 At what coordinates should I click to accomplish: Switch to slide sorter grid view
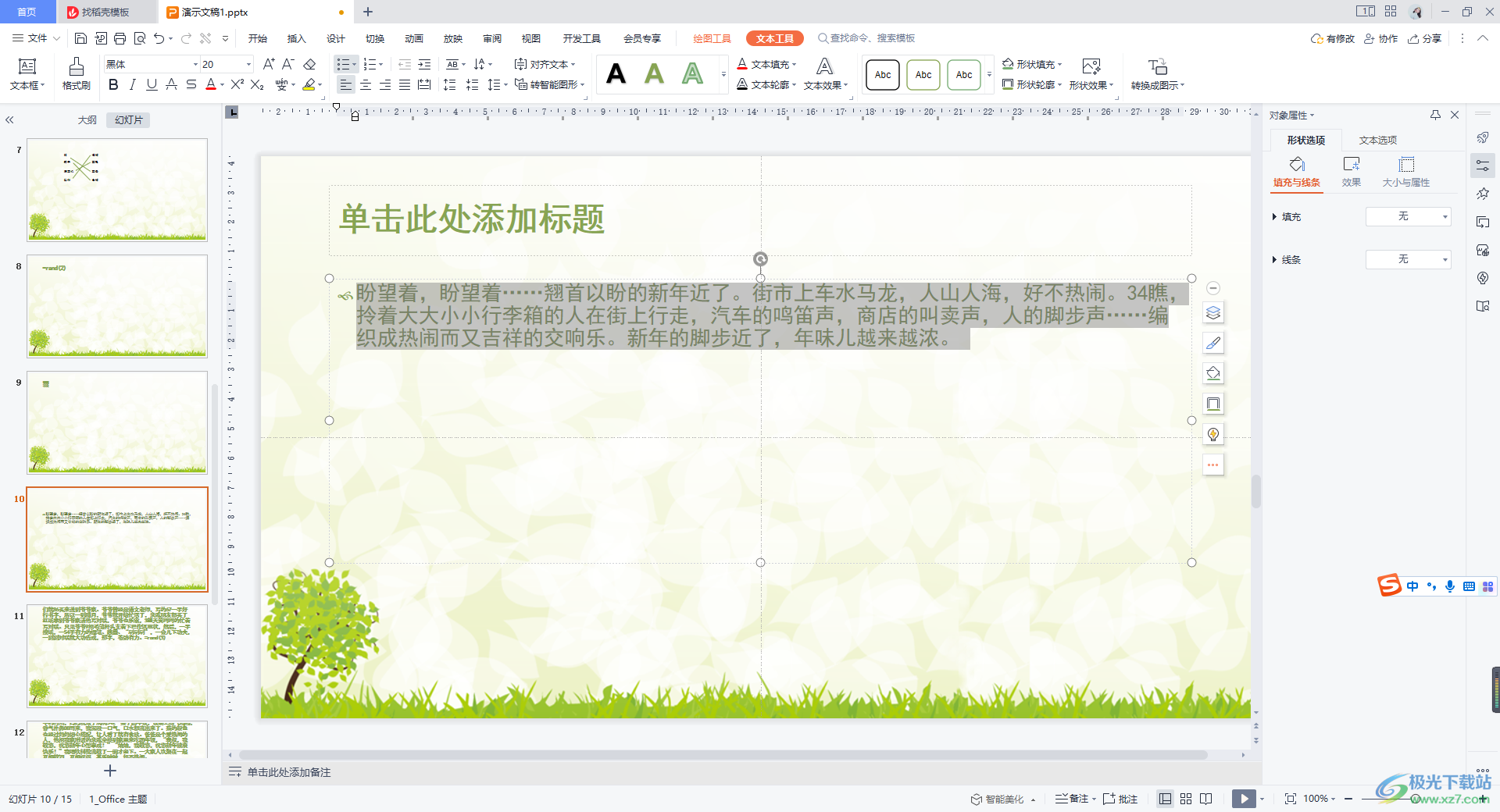[x=1186, y=799]
